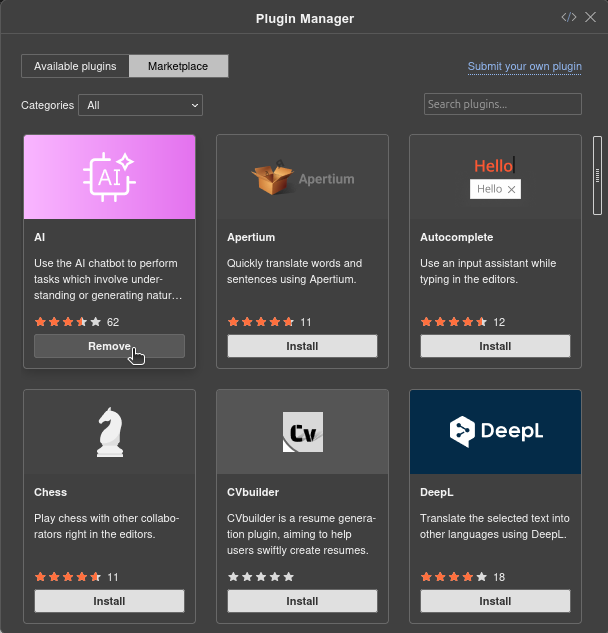The image size is (608, 633).
Task: Click the Apertium plugin title
Action: tap(251, 237)
